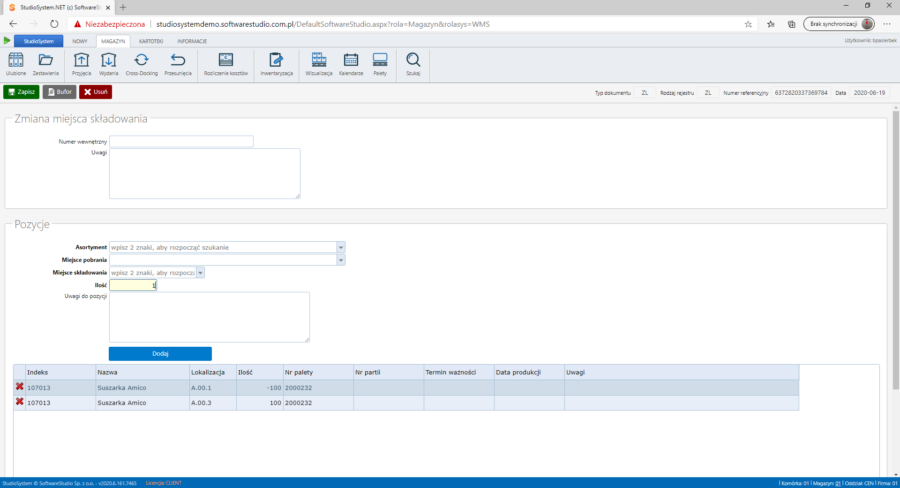
Task: Click the Data produkcji column header
Action: [x=529, y=372]
